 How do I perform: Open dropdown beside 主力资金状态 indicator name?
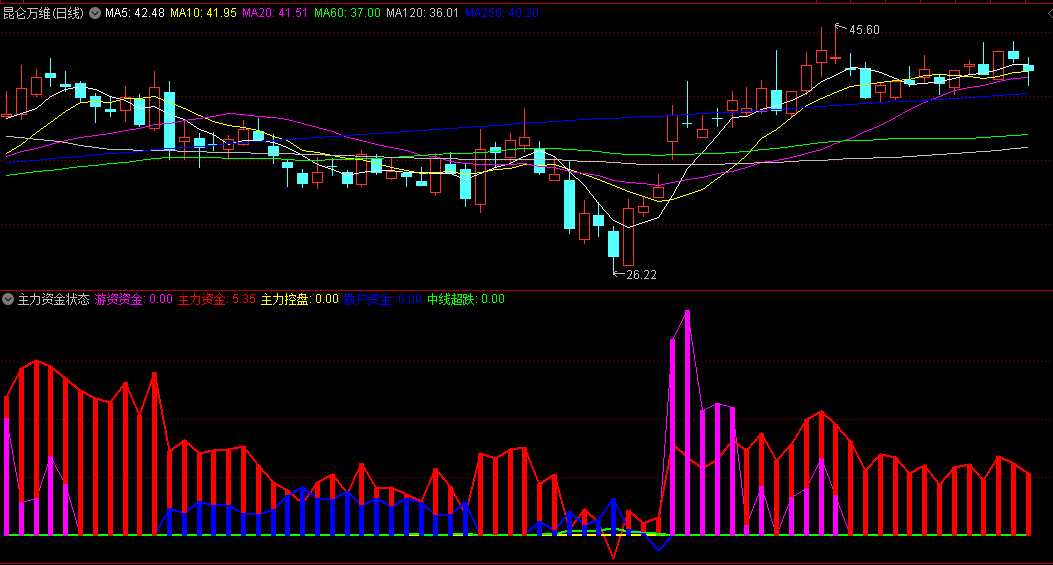pyautogui.click(x=8, y=299)
